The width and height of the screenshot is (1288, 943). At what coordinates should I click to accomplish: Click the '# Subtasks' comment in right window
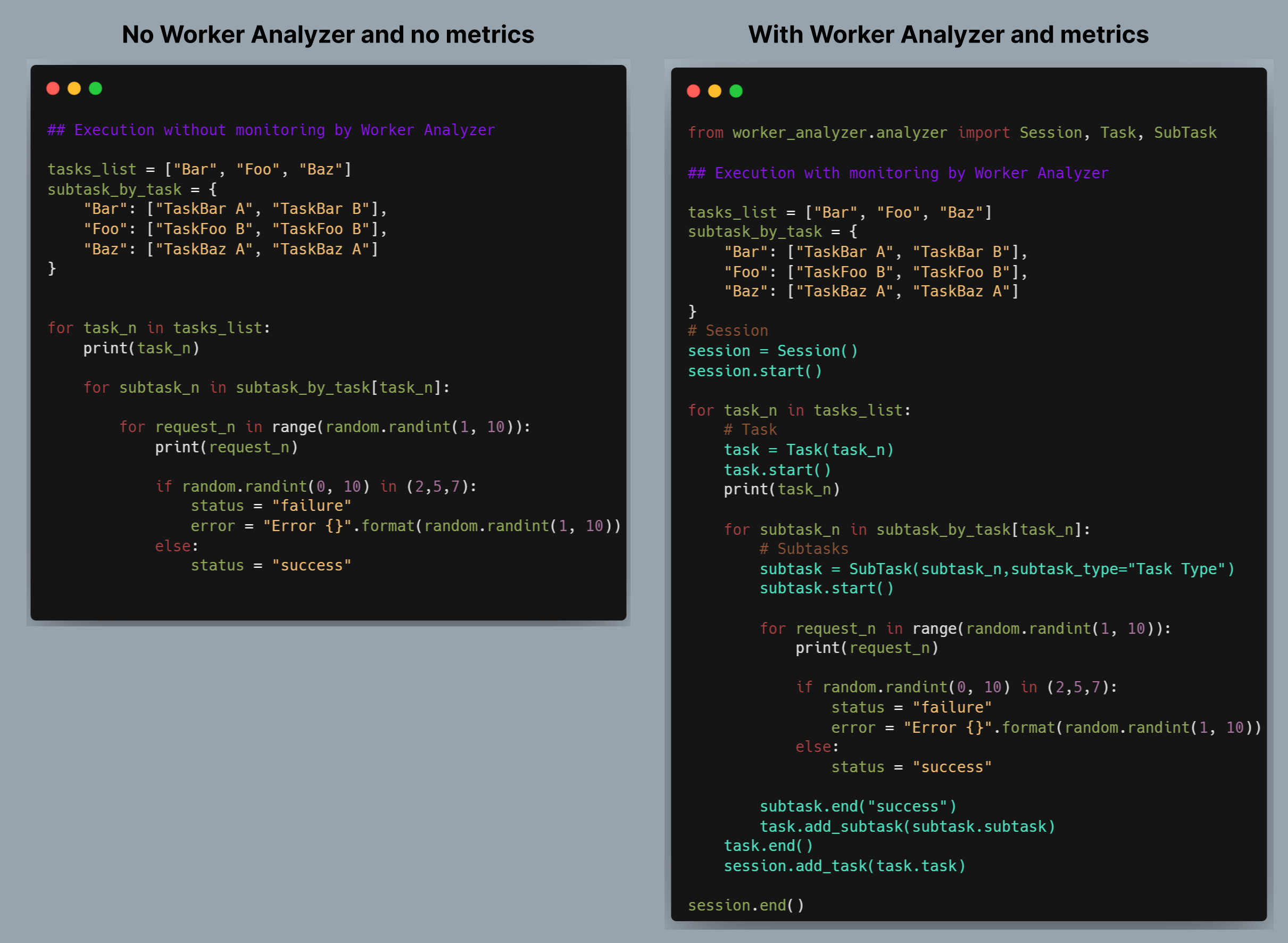tap(803, 549)
